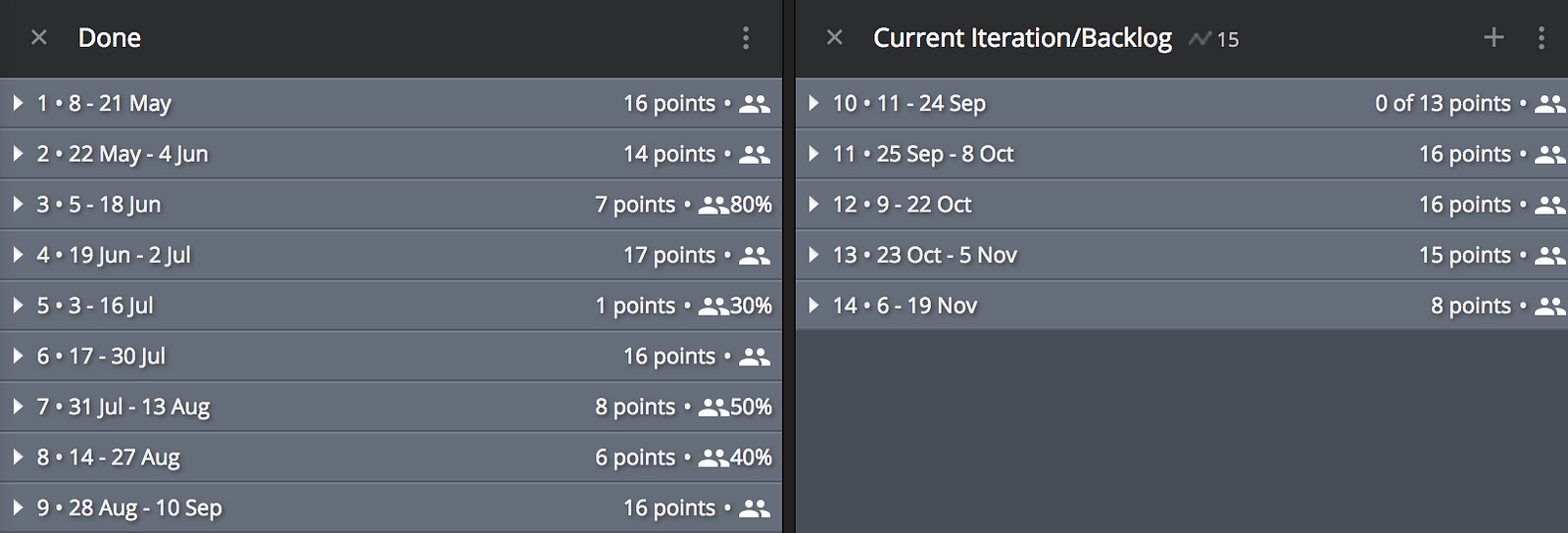Click team strength icon on iteration 10

click(x=1549, y=104)
